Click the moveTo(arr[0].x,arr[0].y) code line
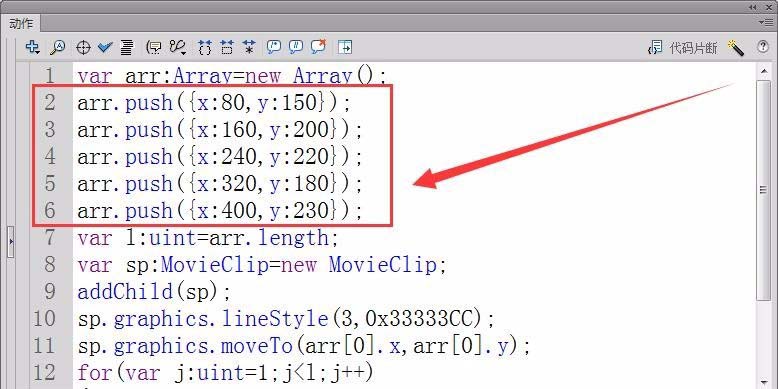The height and width of the screenshot is (389, 778). coord(304,345)
